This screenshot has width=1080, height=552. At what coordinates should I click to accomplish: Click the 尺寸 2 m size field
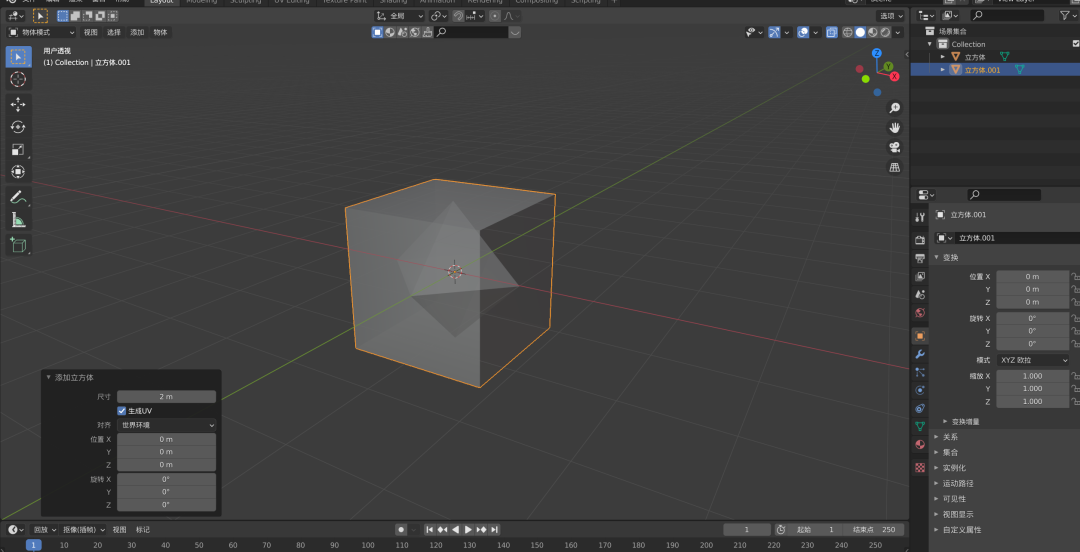(166, 397)
